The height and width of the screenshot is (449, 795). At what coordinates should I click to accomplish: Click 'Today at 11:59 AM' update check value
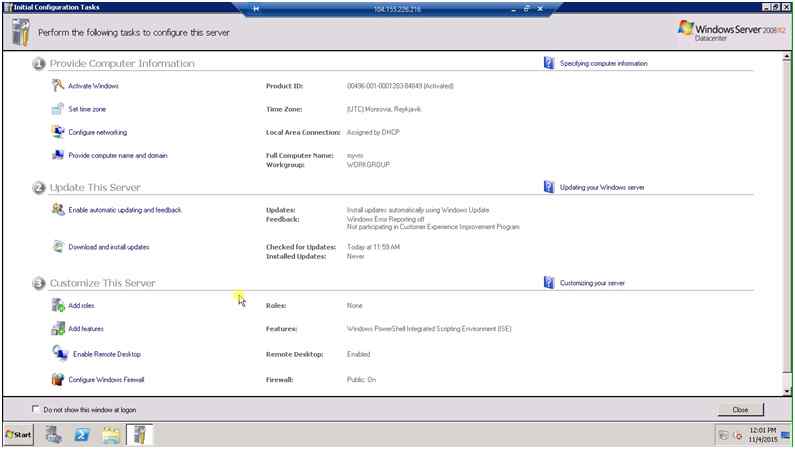pyautogui.click(x=373, y=247)
